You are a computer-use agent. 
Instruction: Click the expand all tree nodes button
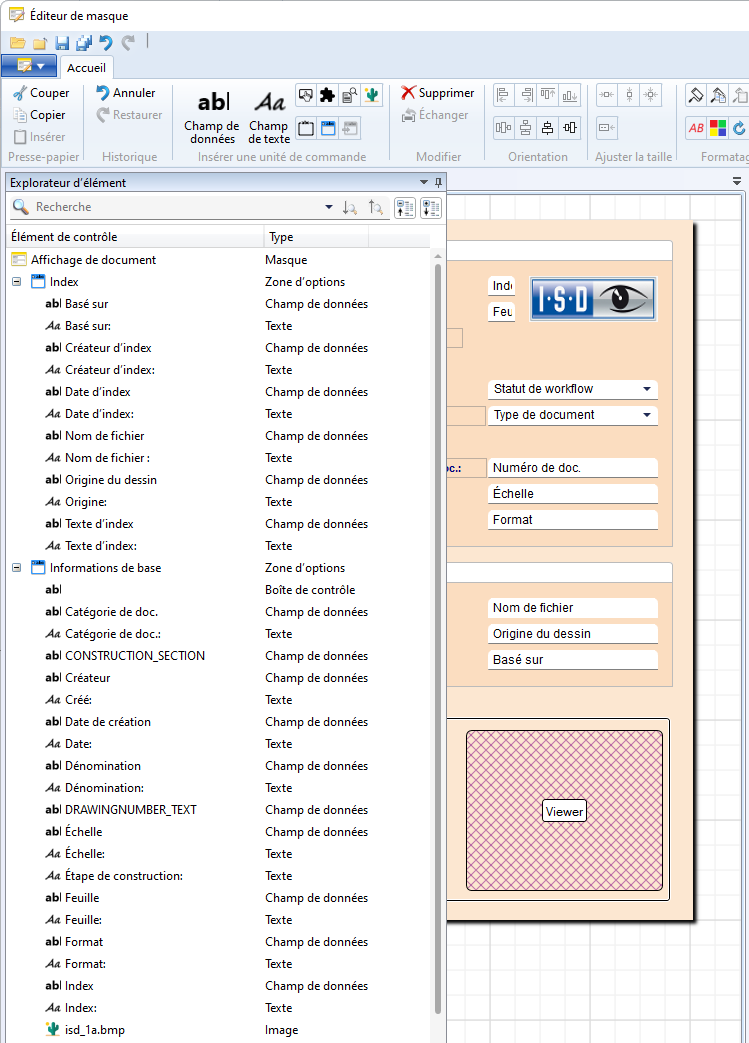tap(431, 208)
